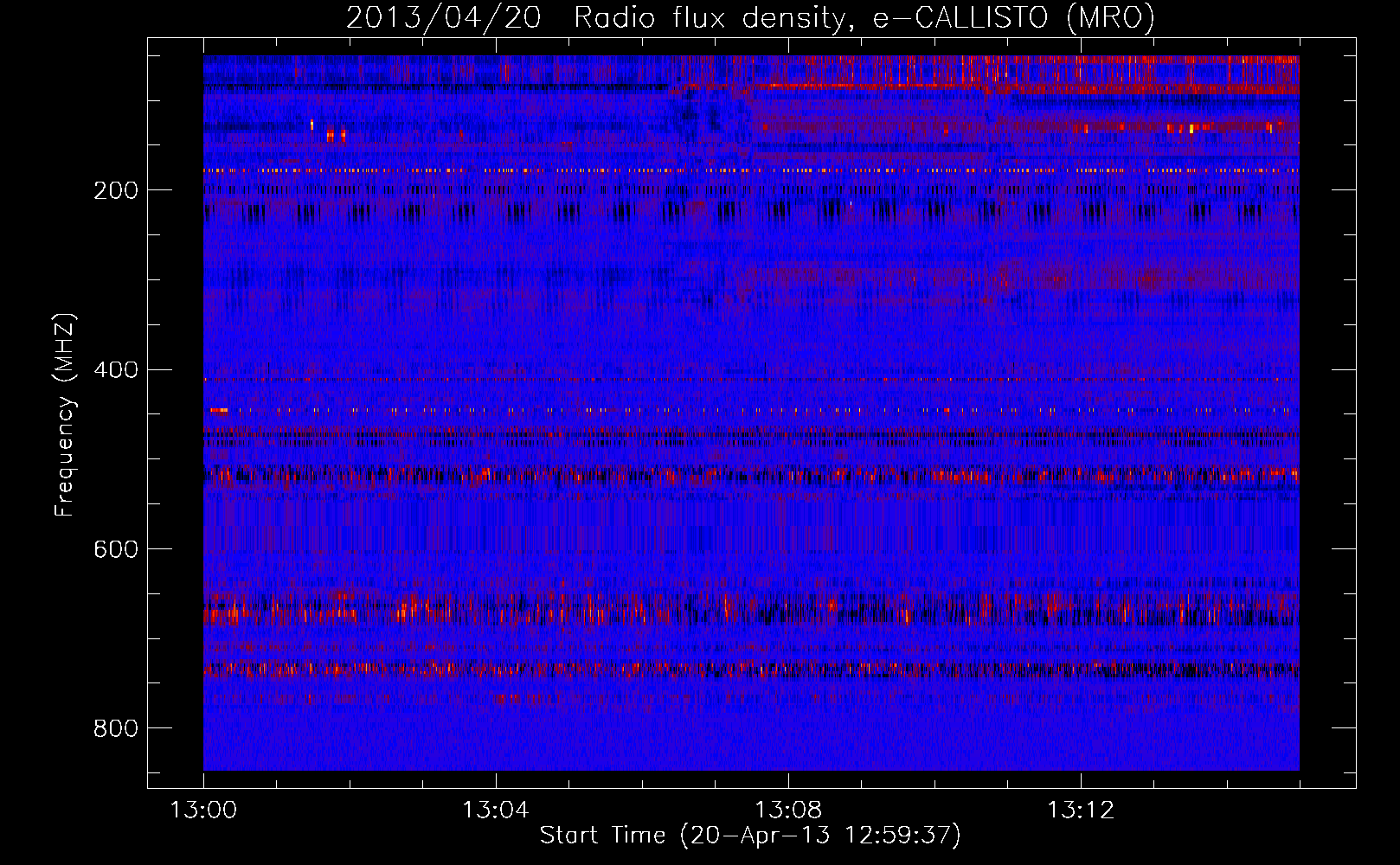Click the 13:08 time tick label

click(788, 811)
